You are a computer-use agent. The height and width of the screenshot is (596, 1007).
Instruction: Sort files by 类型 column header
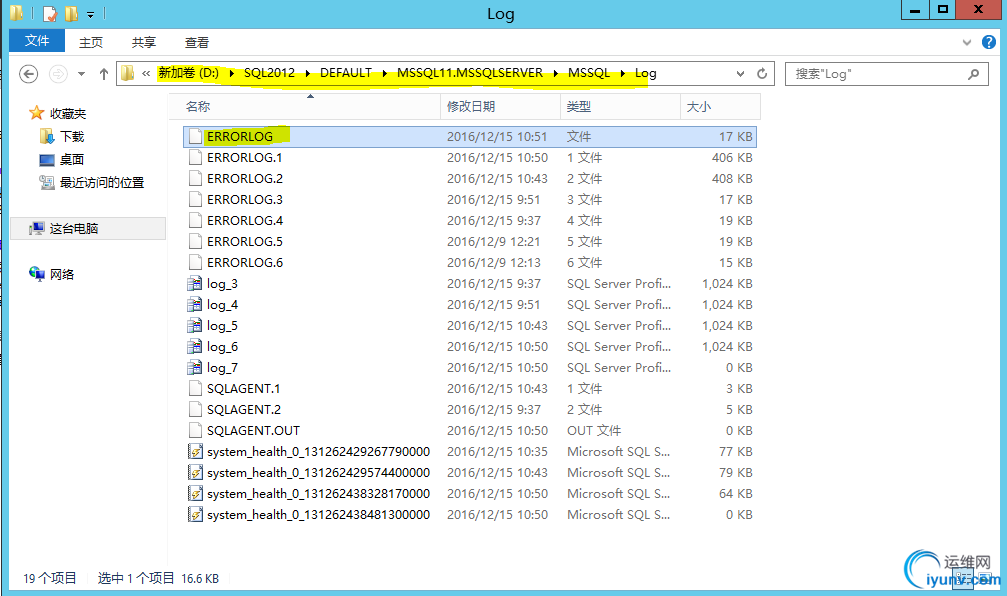tap(620, 107)
